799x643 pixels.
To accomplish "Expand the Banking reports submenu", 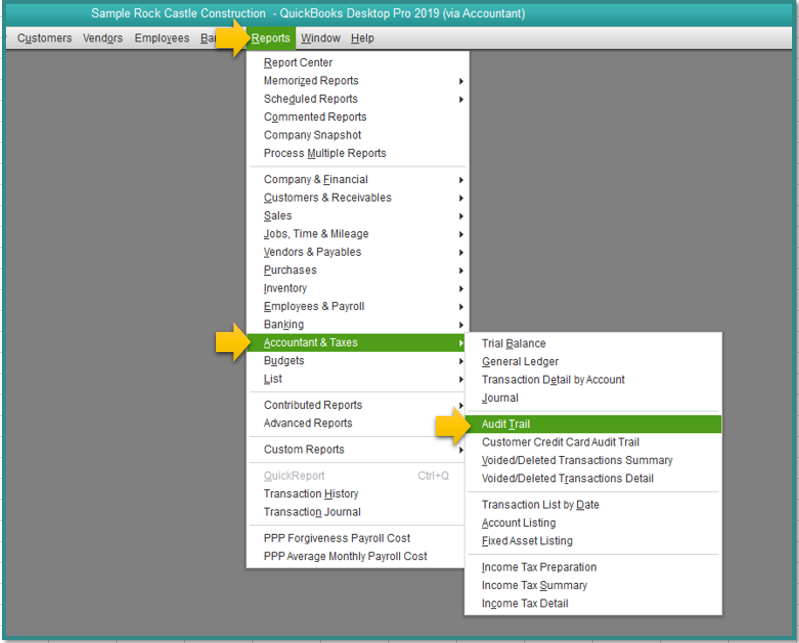I will point(357,325).
